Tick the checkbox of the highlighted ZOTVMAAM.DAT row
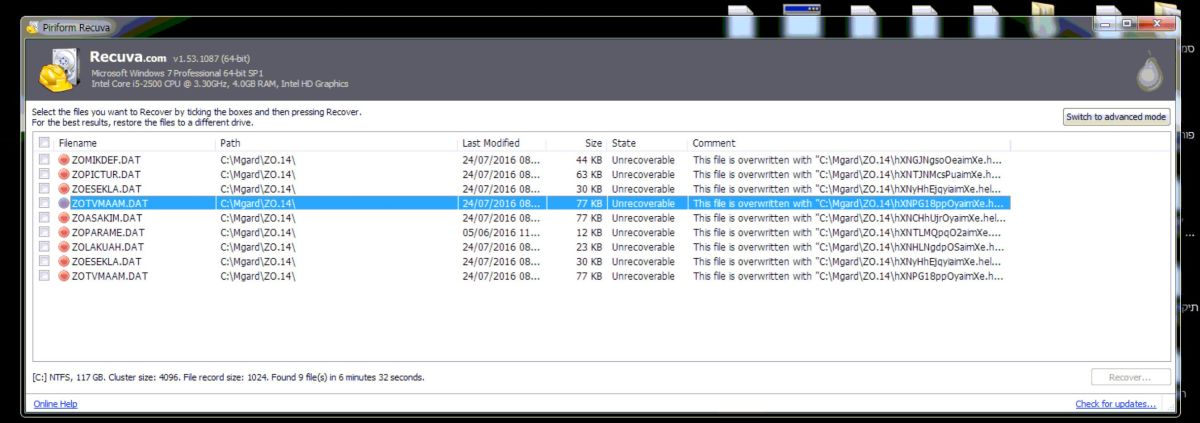Viewport: 1200px width, 423px height. pos(44,203)
